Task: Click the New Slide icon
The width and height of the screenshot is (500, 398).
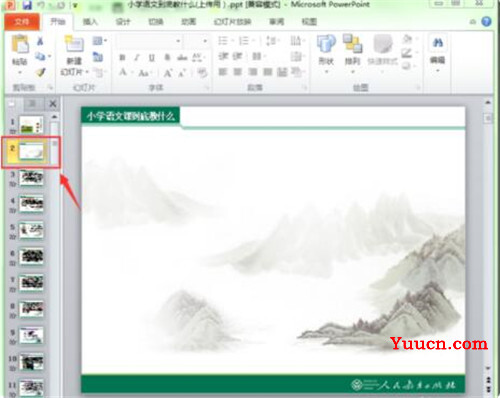Action: (x=74, y=44)
